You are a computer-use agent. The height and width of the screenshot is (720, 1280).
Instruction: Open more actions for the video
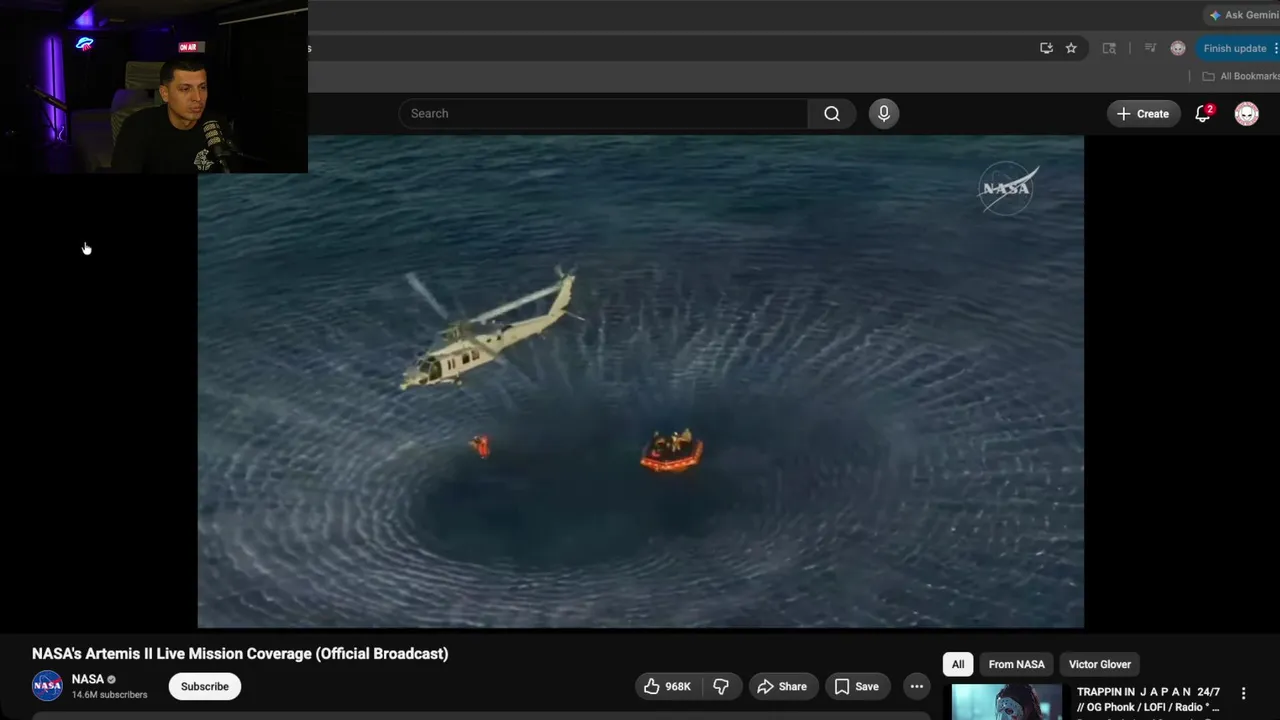coord(916,686)
